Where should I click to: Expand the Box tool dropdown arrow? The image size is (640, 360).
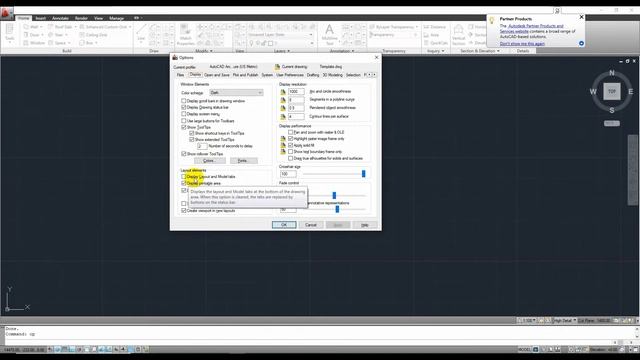pos(96,43)
